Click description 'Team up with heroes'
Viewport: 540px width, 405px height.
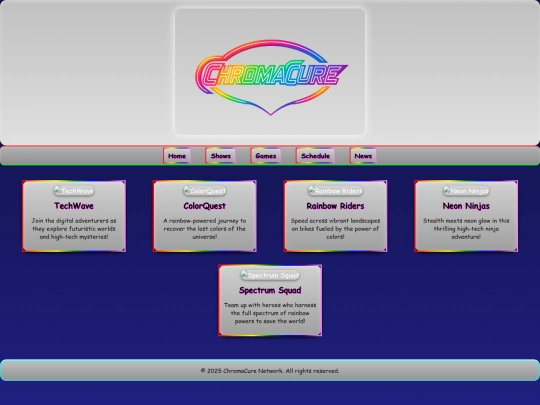click(x=270, y=313)
